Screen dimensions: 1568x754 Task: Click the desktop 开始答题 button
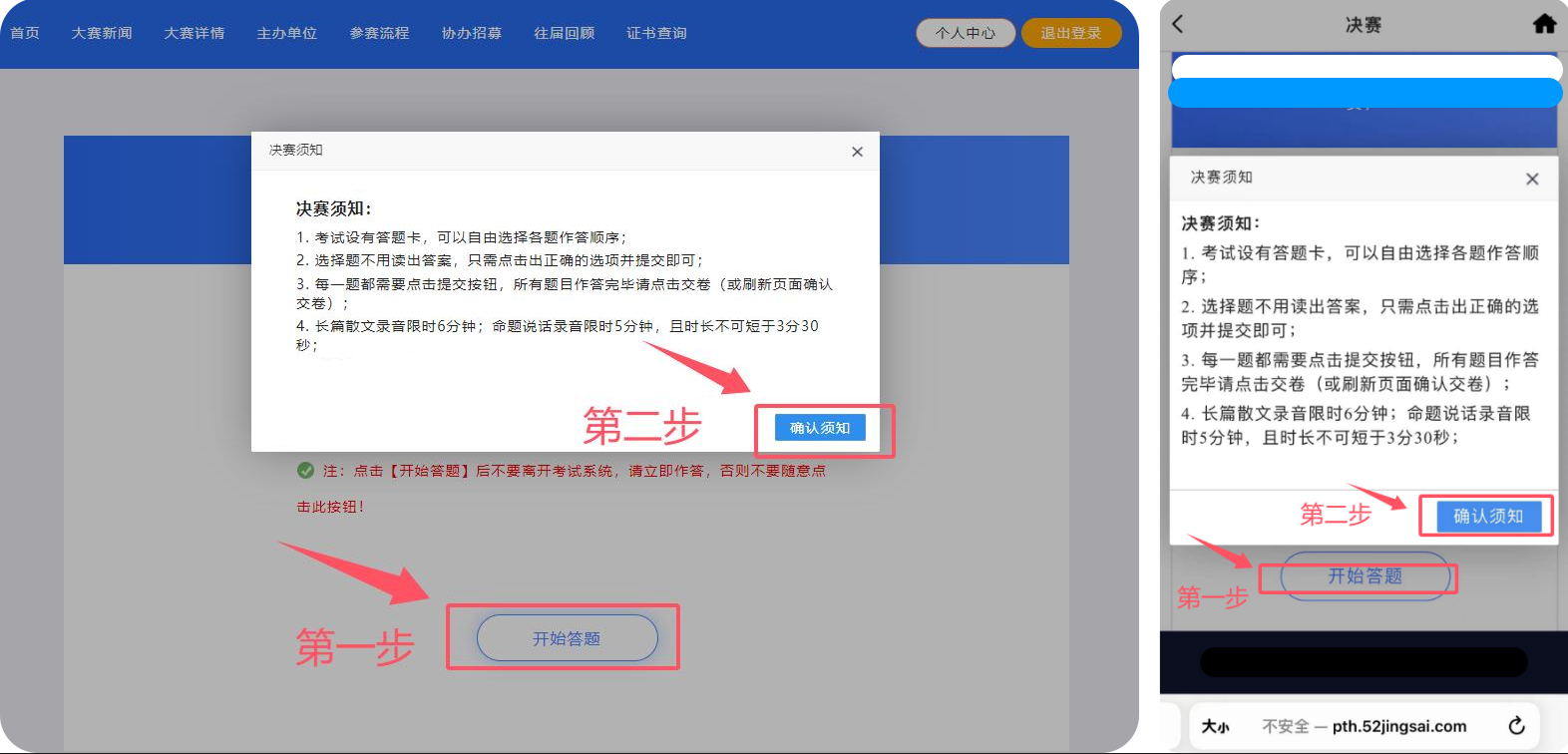click(567, 638)
